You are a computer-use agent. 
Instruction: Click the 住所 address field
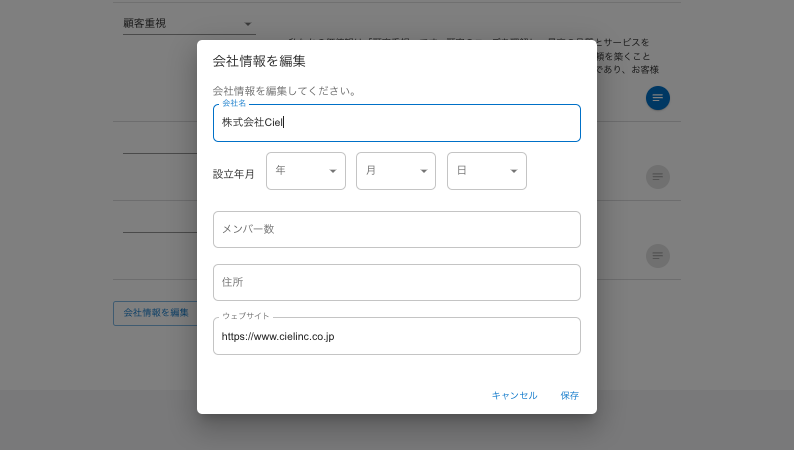(x=396, y=282)
